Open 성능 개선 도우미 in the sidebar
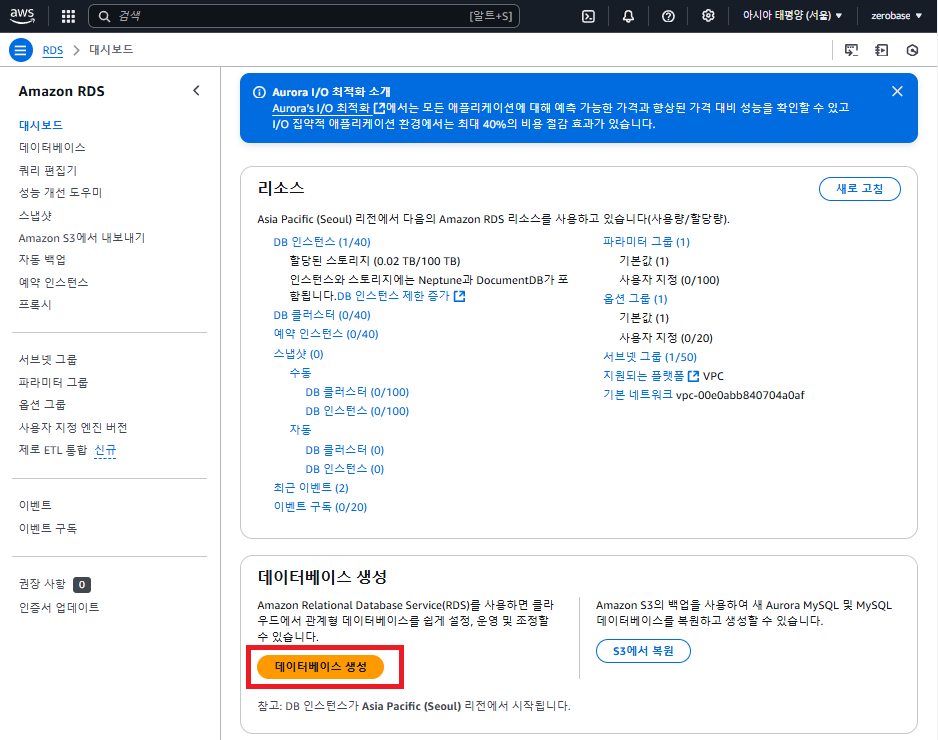Screen dimensions: 938x740 pyautogui.click(x=60, y=193)
